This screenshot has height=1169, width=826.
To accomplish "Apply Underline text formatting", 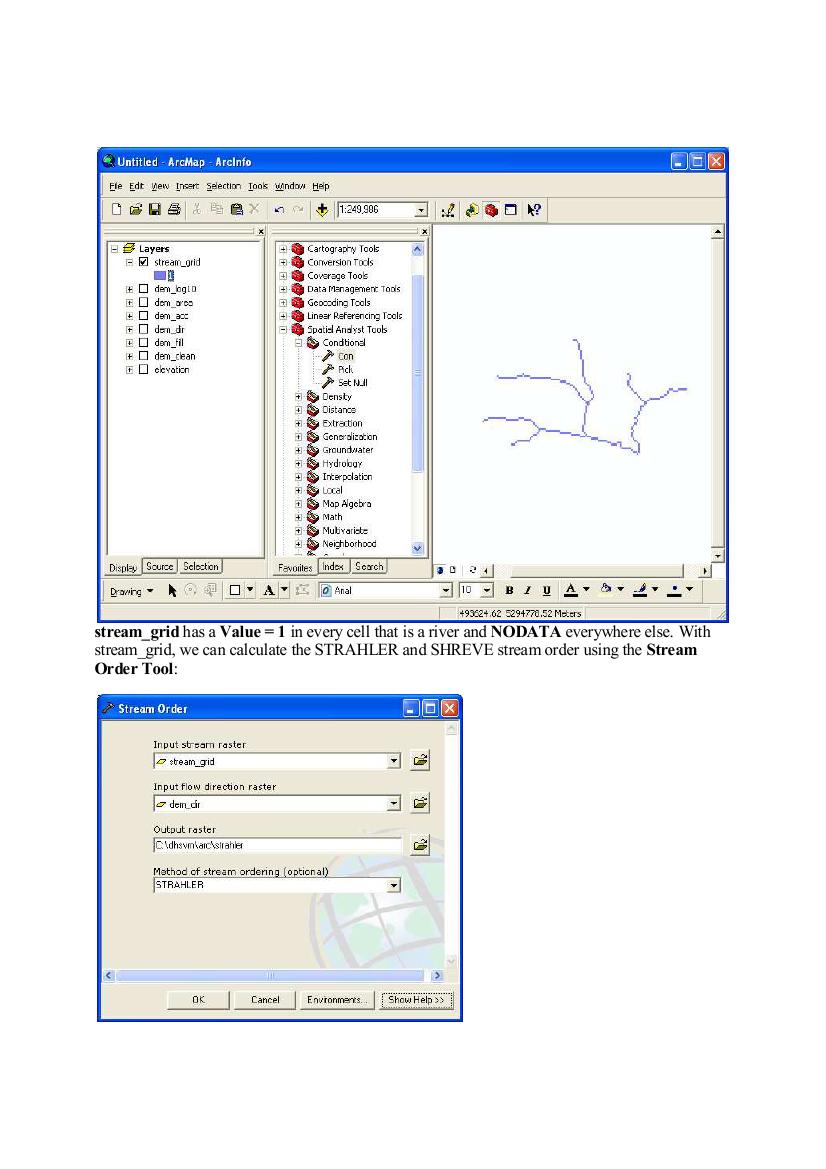I will tap(546, 590).
